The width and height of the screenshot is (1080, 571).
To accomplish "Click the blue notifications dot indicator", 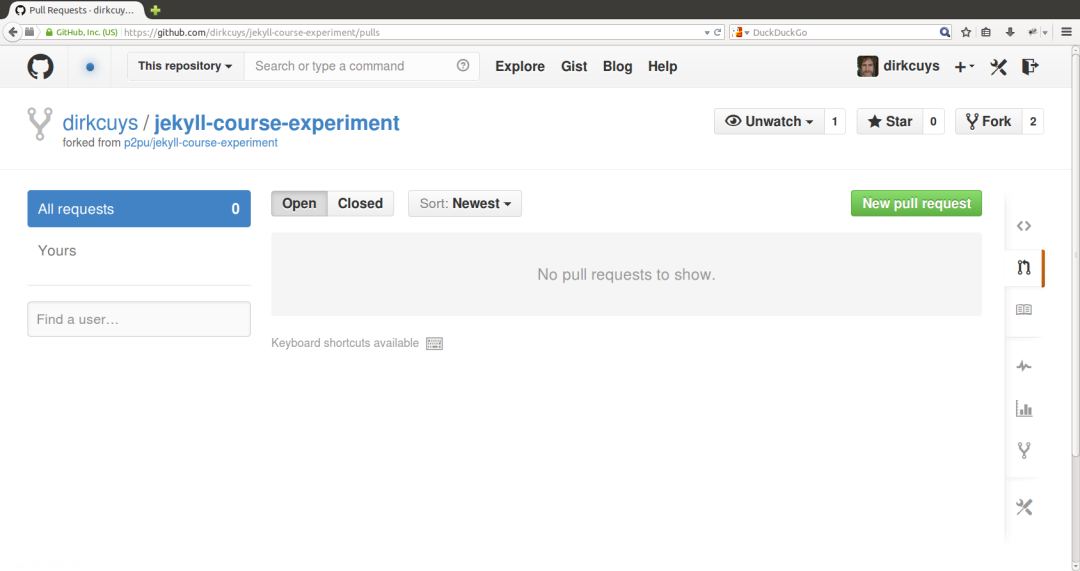I will tap(90, 67).
